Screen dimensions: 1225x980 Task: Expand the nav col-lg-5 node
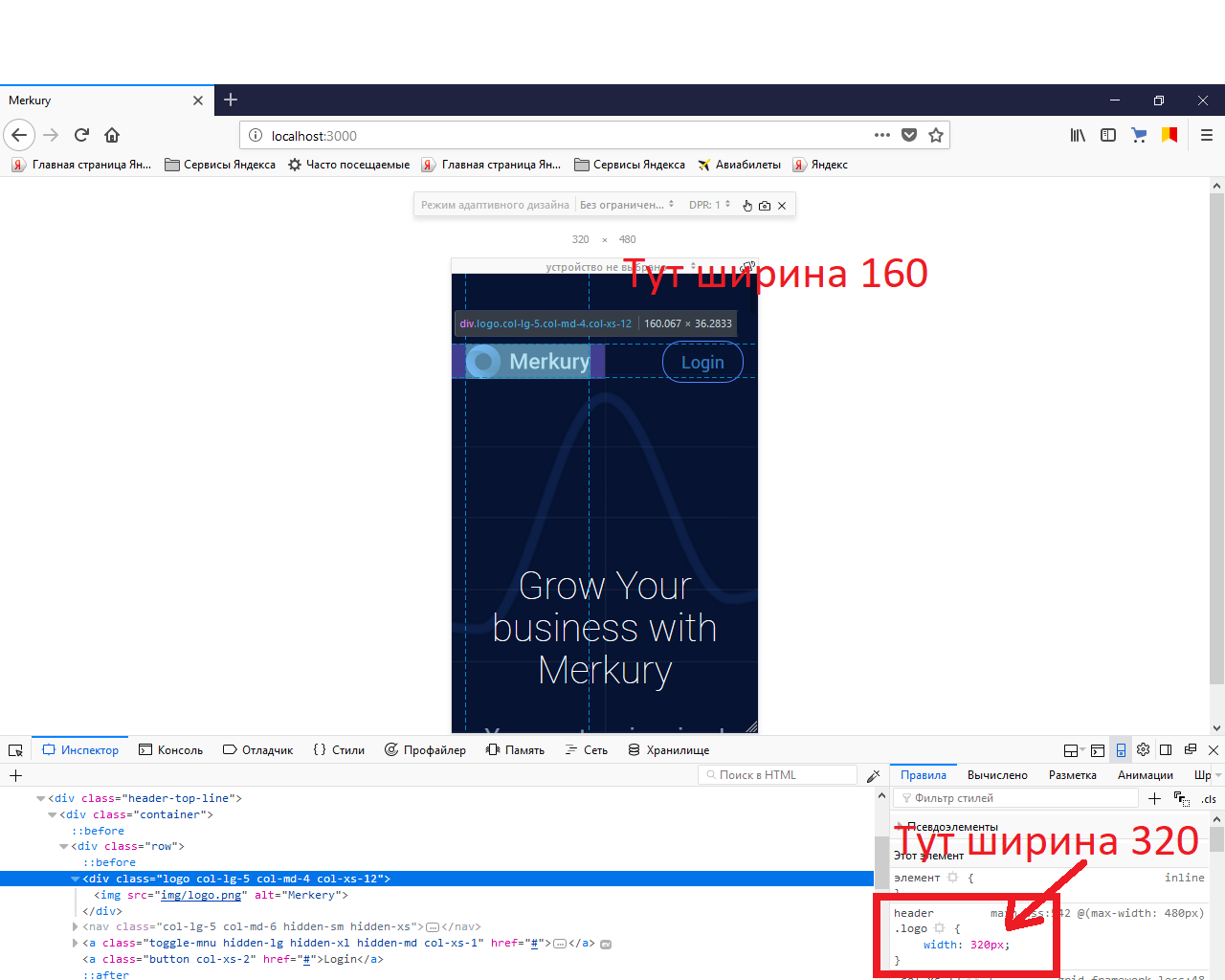pyautogui.click(x=76, y=926)
